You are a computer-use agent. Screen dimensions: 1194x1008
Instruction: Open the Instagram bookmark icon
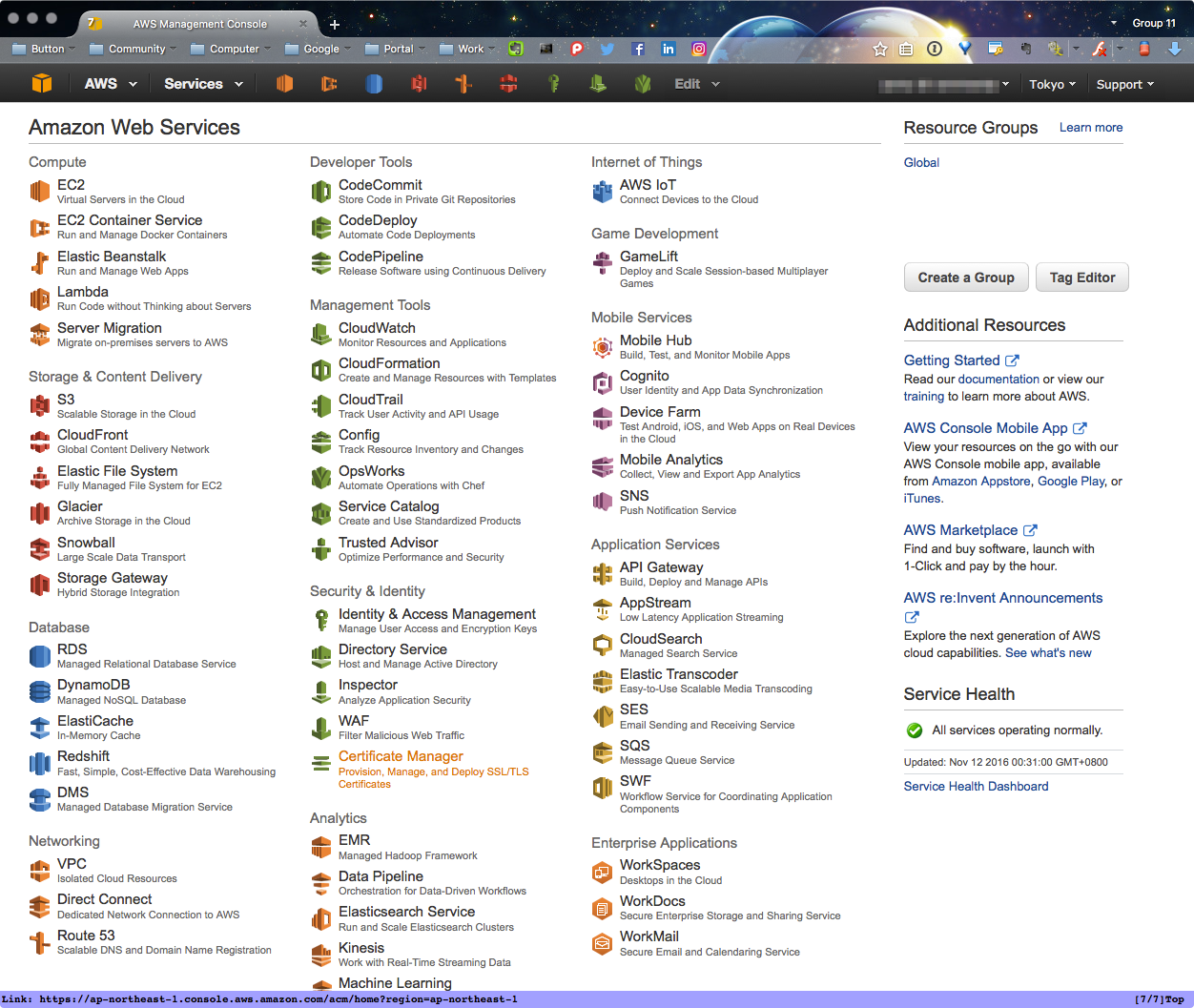699,49
